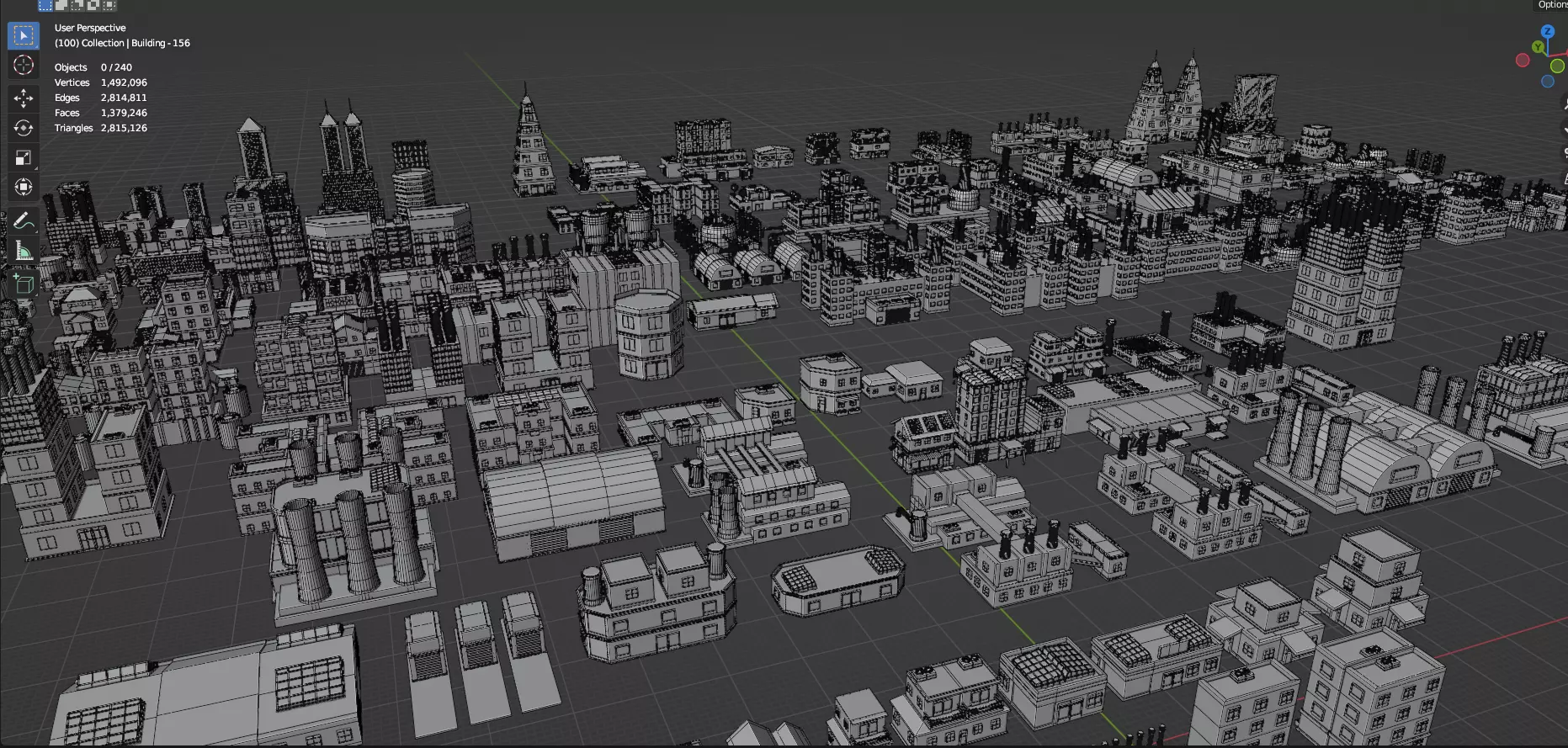Switch to Invert Selection mode icon
The image size is (1568, 748).
pyautogui.click(x=93, y=5)
